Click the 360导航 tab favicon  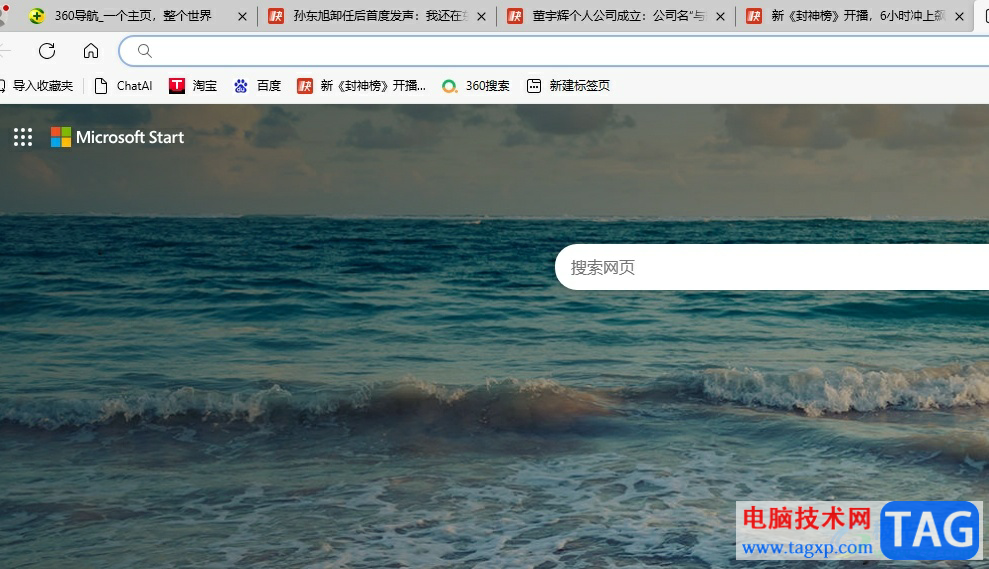pos(37,16)
